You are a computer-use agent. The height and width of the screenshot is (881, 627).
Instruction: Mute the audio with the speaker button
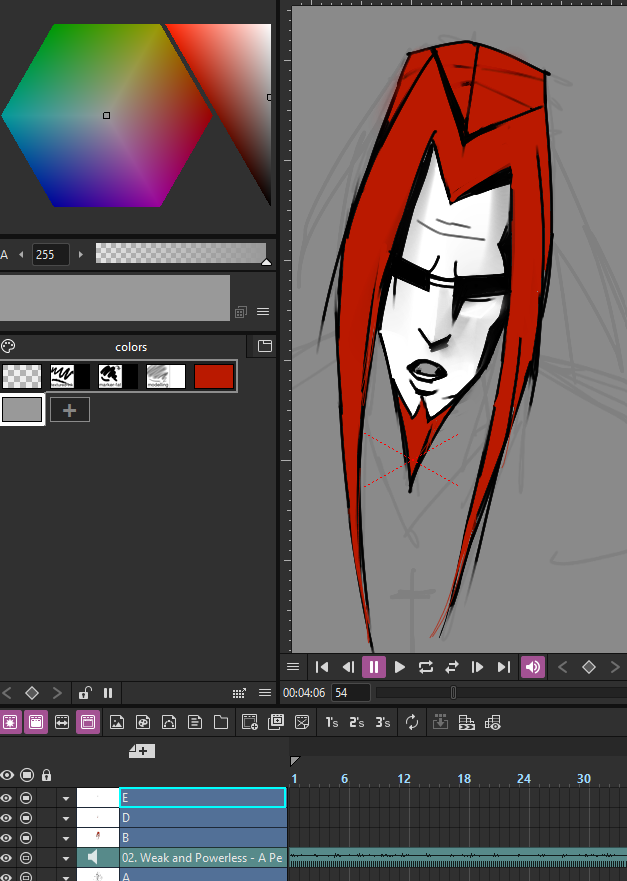click(x=533, y=667)
